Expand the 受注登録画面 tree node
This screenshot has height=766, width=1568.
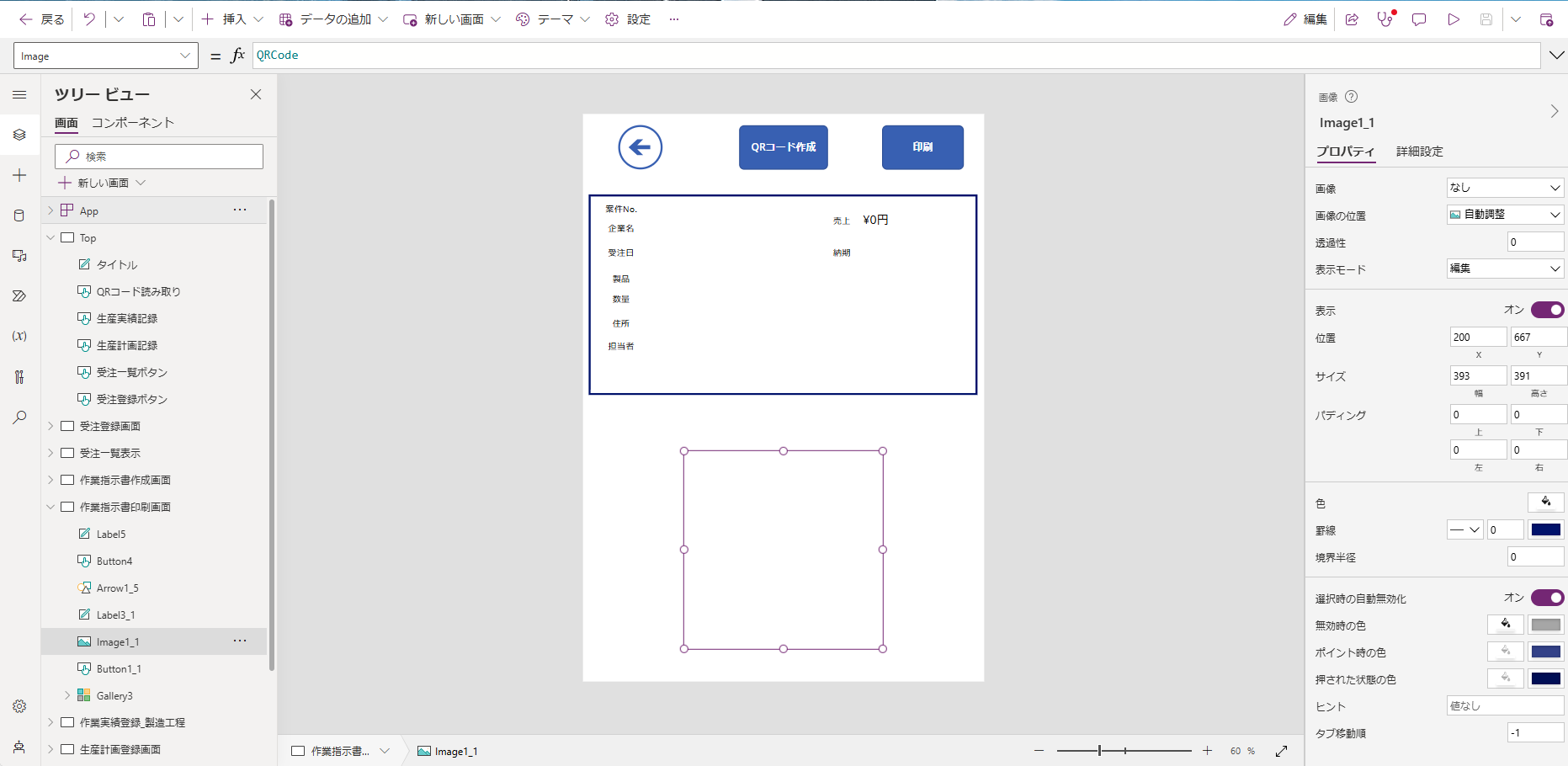(x=50, y=426)
